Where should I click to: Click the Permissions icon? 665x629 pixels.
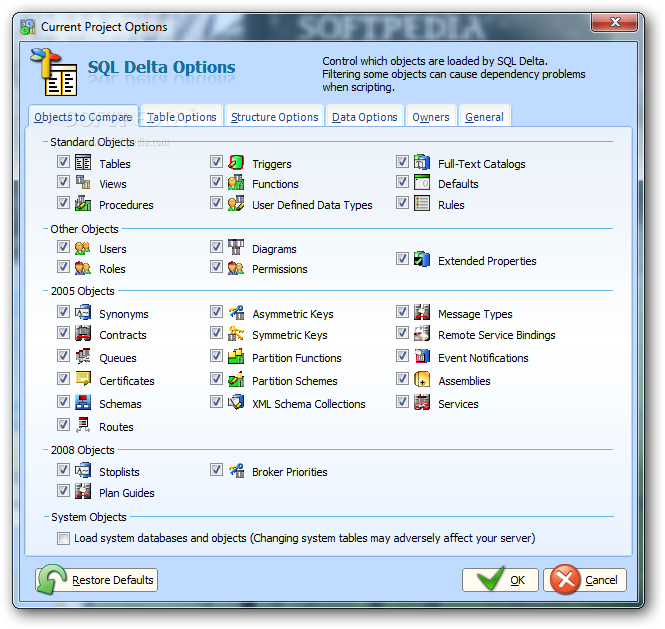(x=236, y=268)
